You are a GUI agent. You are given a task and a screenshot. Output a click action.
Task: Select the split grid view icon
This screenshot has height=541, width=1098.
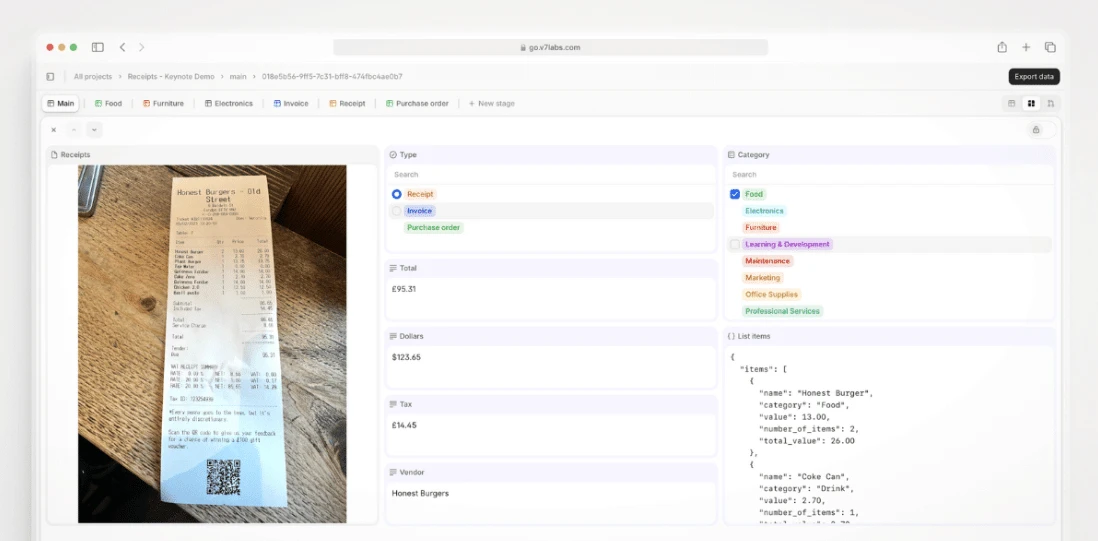pyautogui.click(x=1031, y=103)
